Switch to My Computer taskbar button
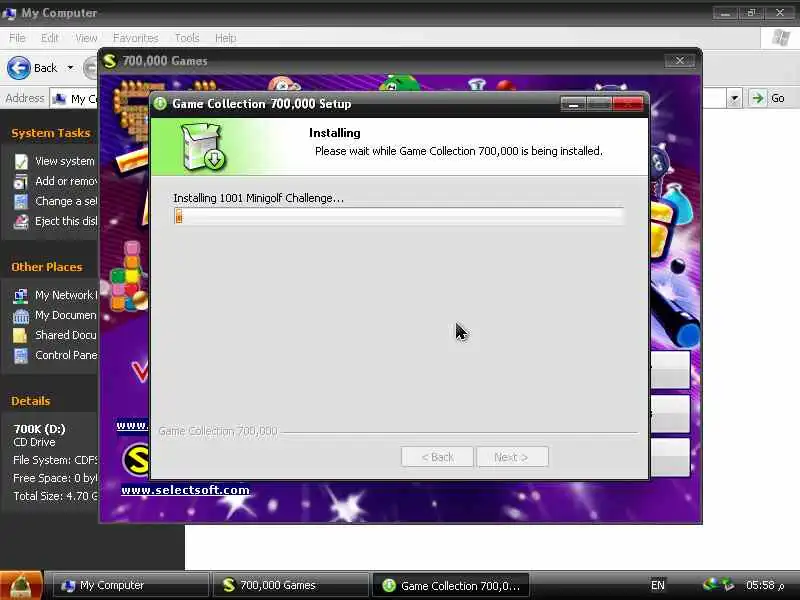Viewport: 800px width, 600px height. [132, 585]
